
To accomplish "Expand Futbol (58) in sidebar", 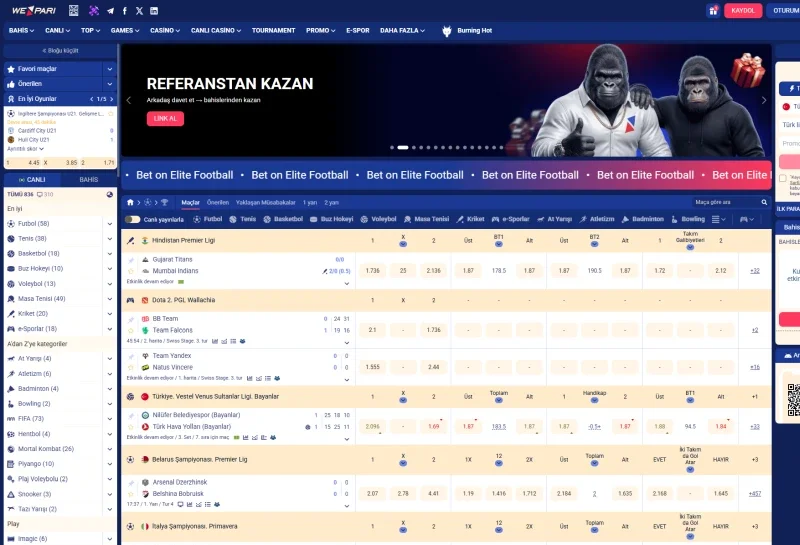I will point(110,224).
